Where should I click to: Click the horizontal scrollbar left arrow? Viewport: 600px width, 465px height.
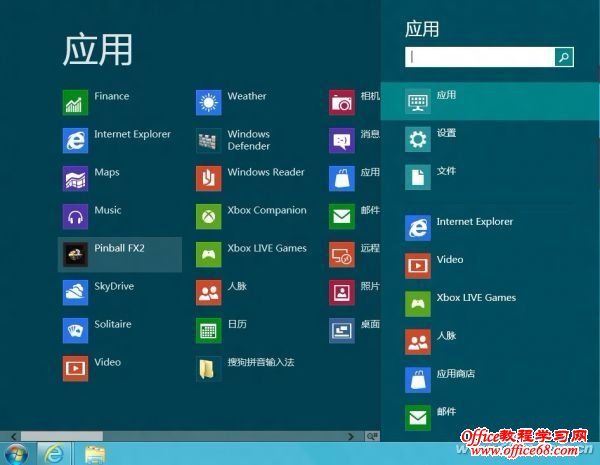[x=13, y=436]
